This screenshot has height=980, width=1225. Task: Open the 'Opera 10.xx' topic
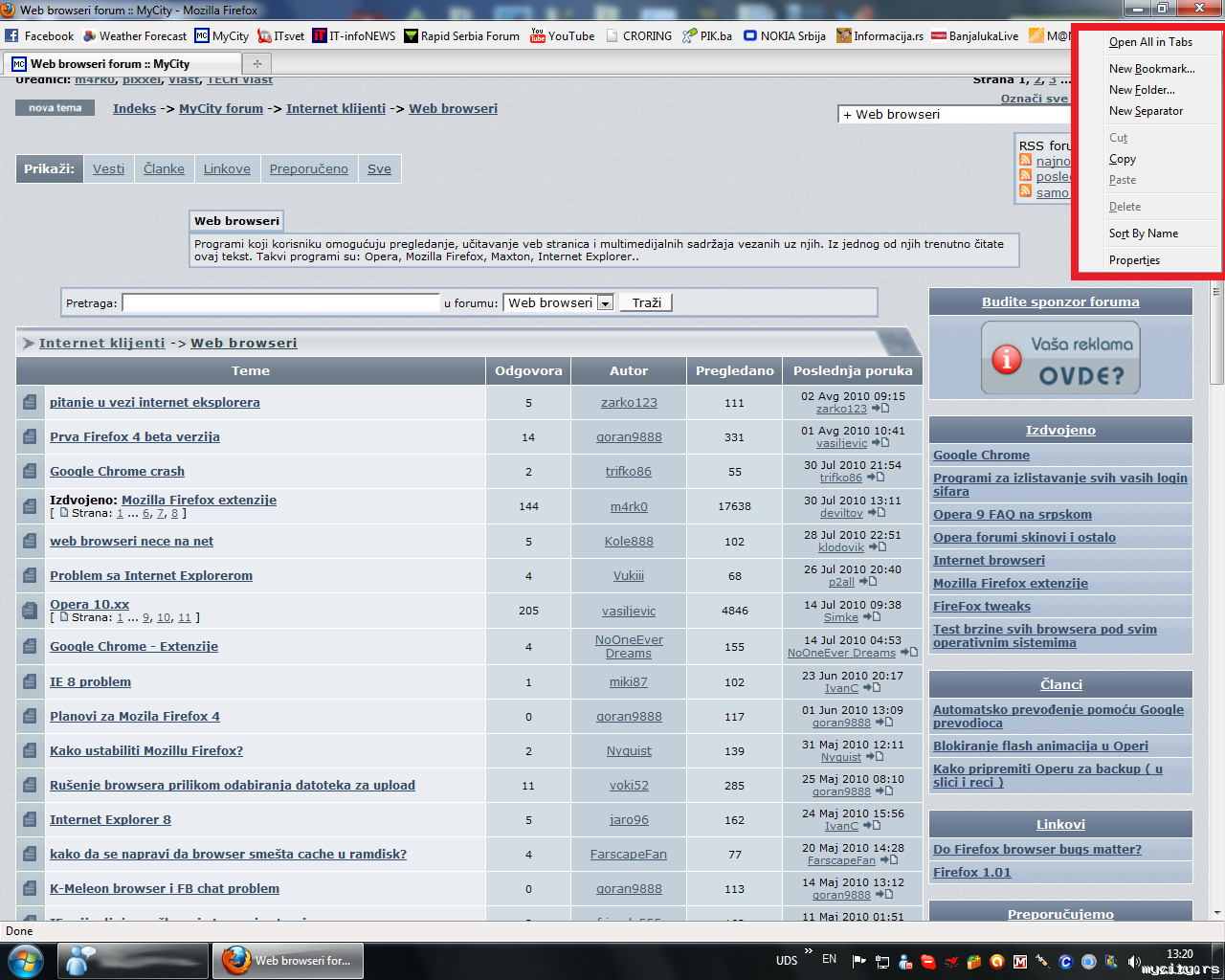(x=89, y=604)
